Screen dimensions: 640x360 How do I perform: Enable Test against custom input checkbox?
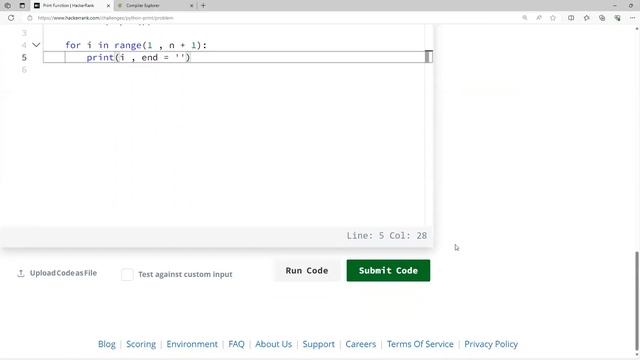coord(127,274)
